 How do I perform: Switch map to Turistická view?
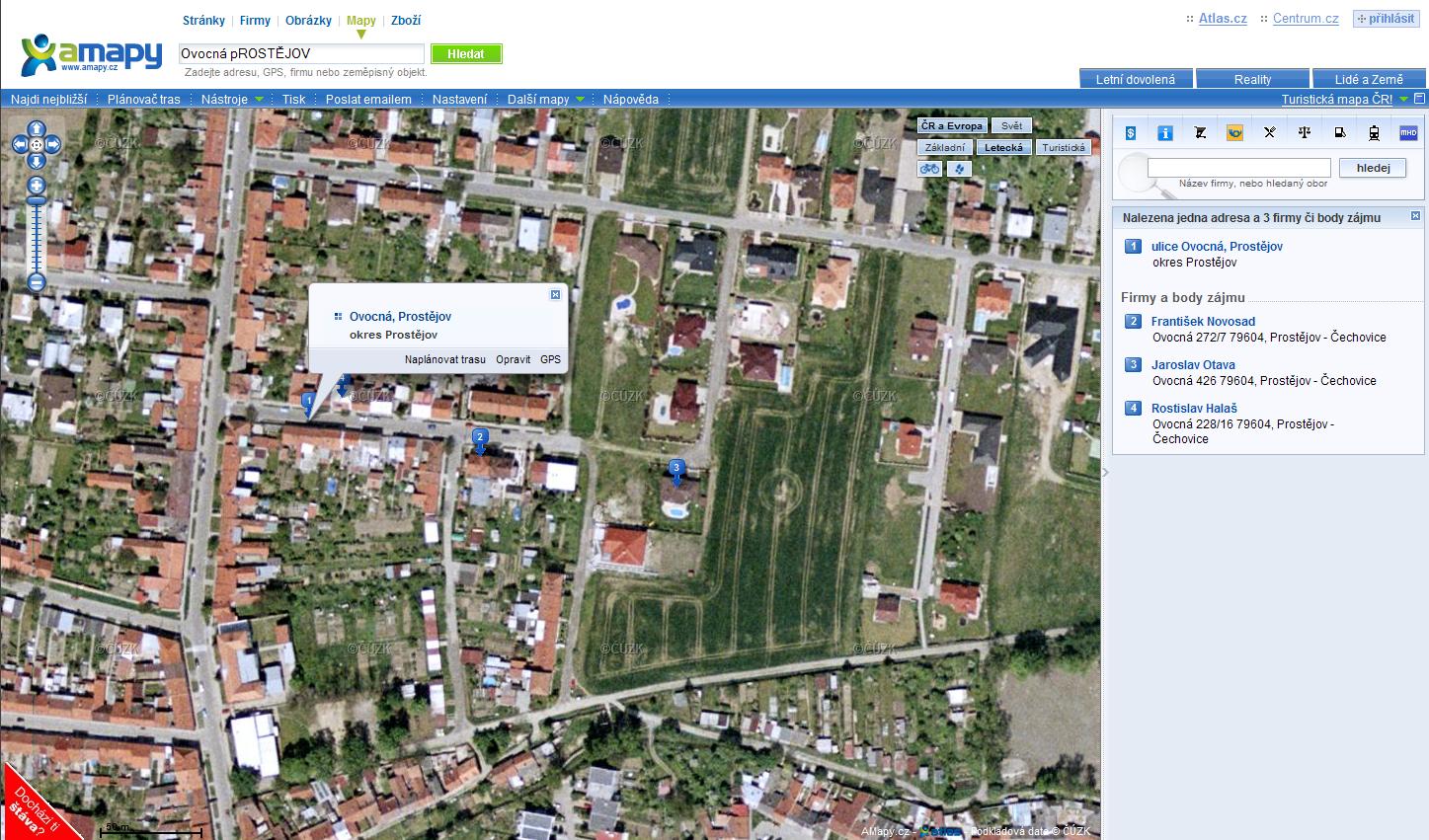[1064, 147]
